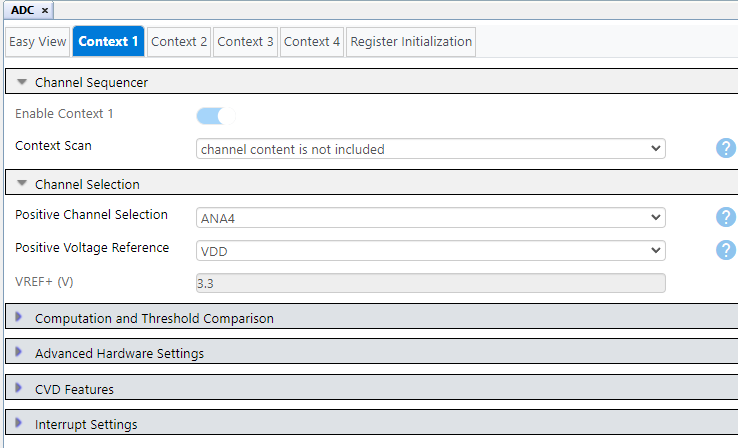Open the Register Initialization tab
This screenshot has height=448, width=738.
[410, 42]
